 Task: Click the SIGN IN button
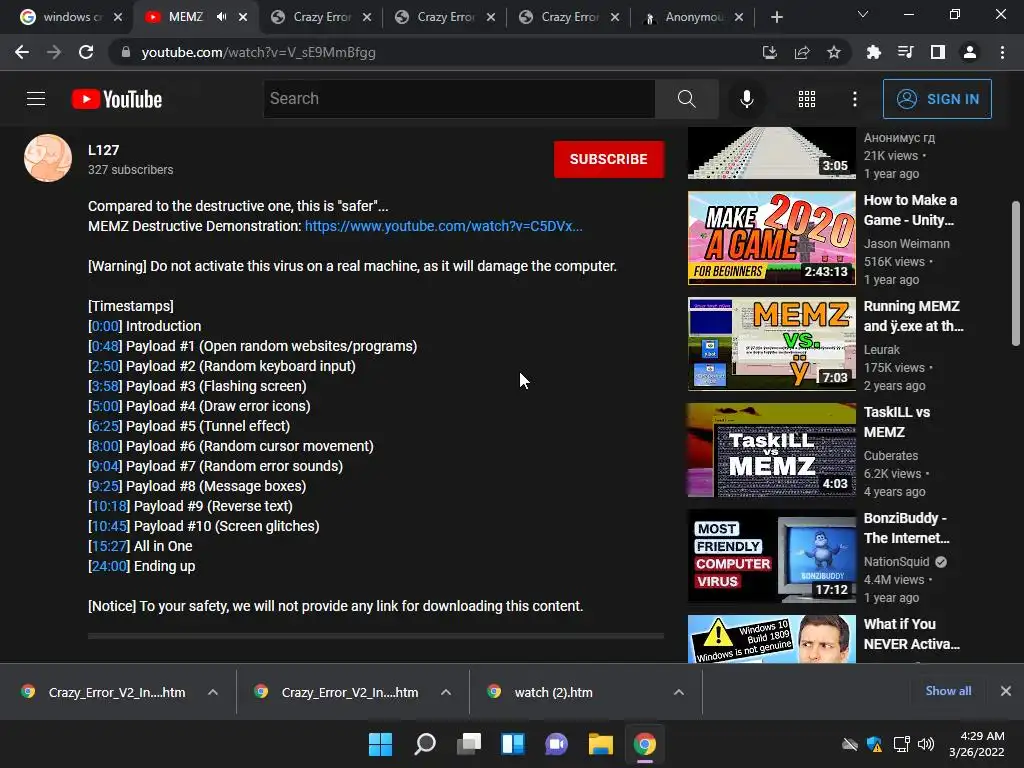point(937,99)
